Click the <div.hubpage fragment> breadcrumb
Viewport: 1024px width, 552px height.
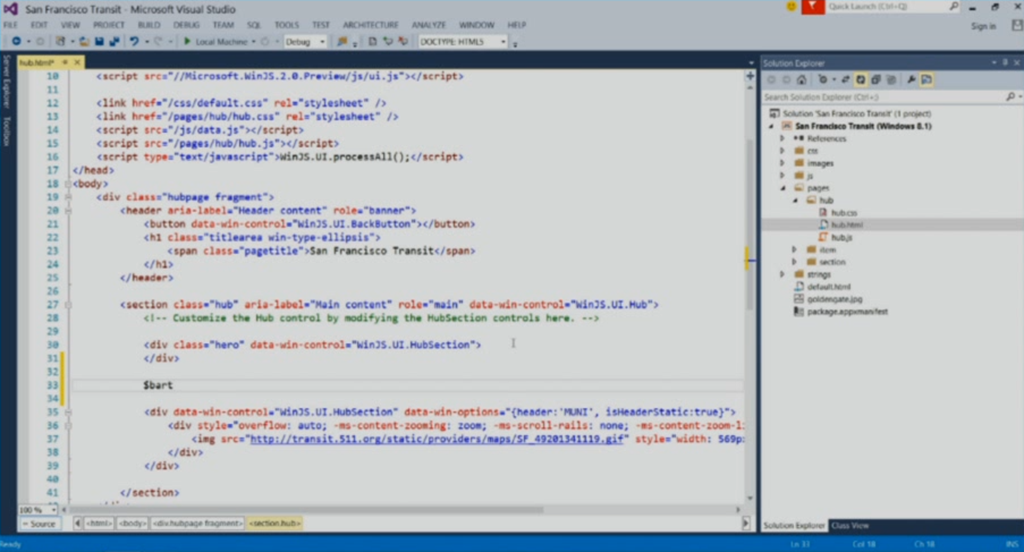click(x=198, y=523)
